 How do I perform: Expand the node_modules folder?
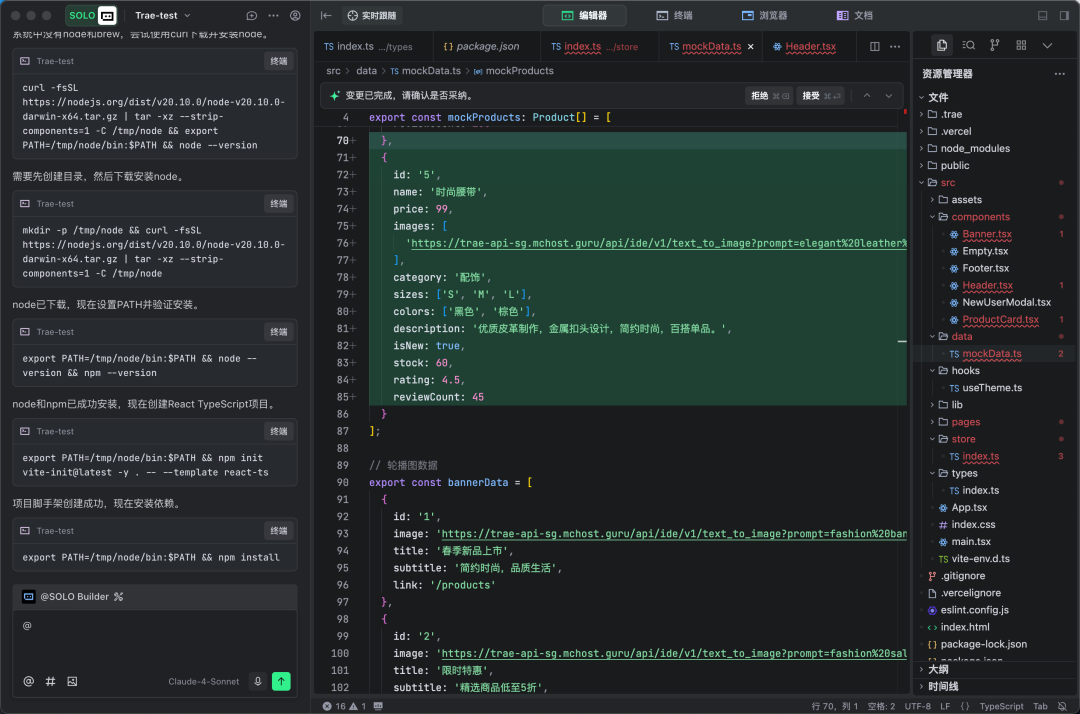point(974,148)
